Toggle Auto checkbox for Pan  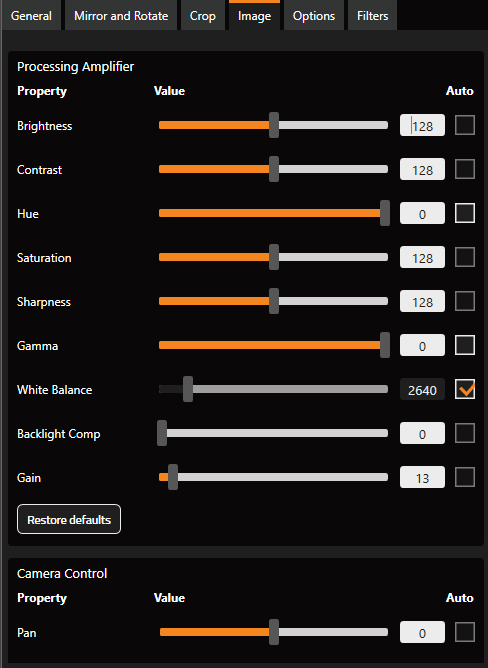pyautogui.click(x=465, y=632)
